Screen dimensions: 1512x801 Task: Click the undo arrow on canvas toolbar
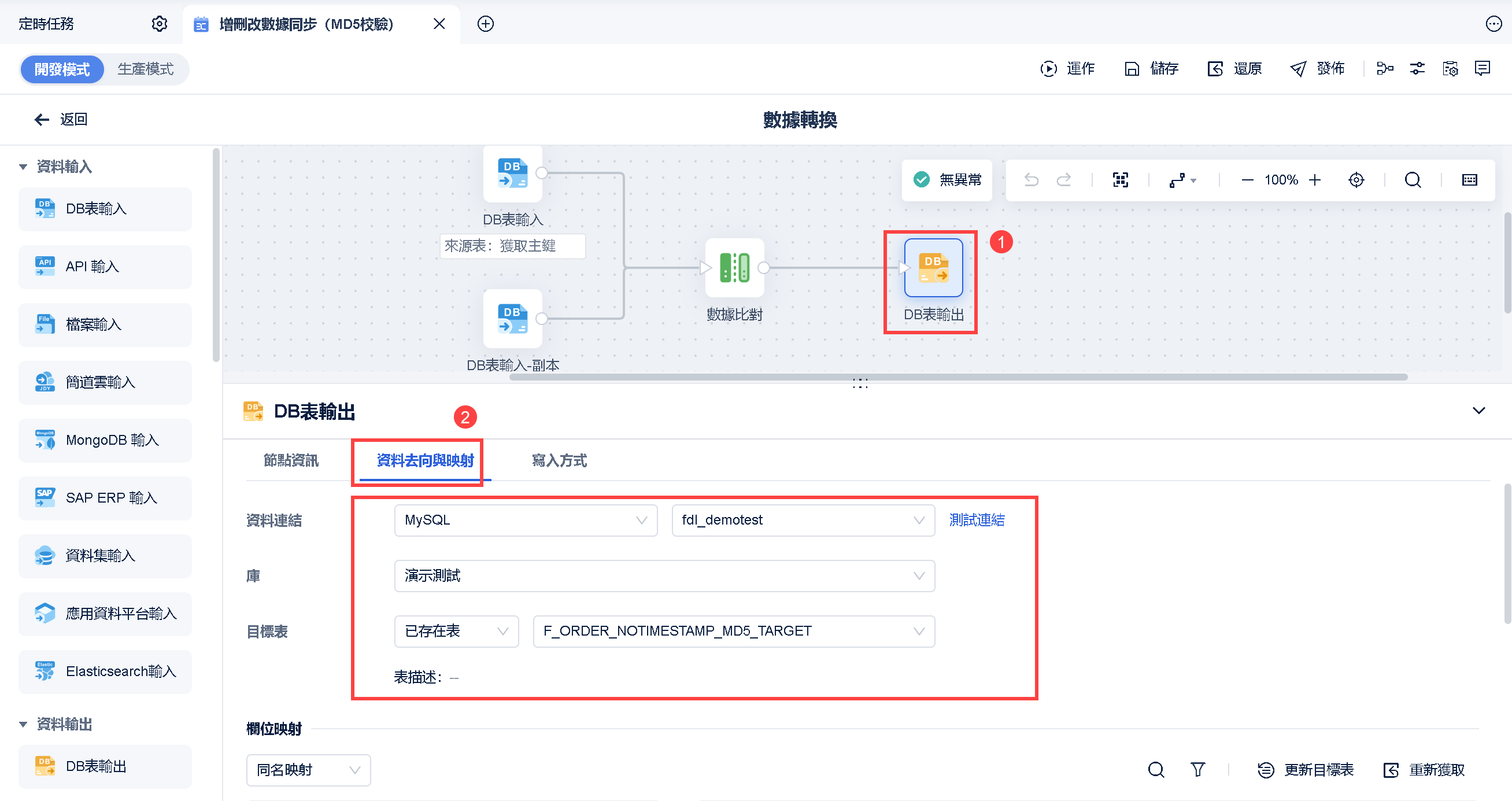click(1032, 180)
